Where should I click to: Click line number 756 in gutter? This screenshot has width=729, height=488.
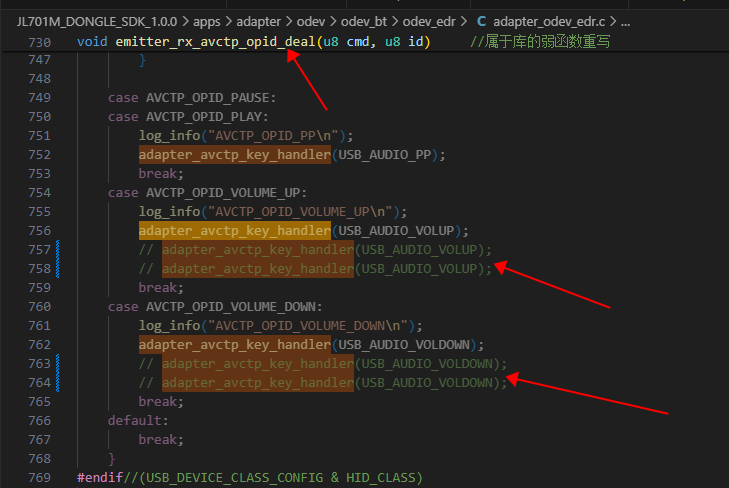click(40, 231)
